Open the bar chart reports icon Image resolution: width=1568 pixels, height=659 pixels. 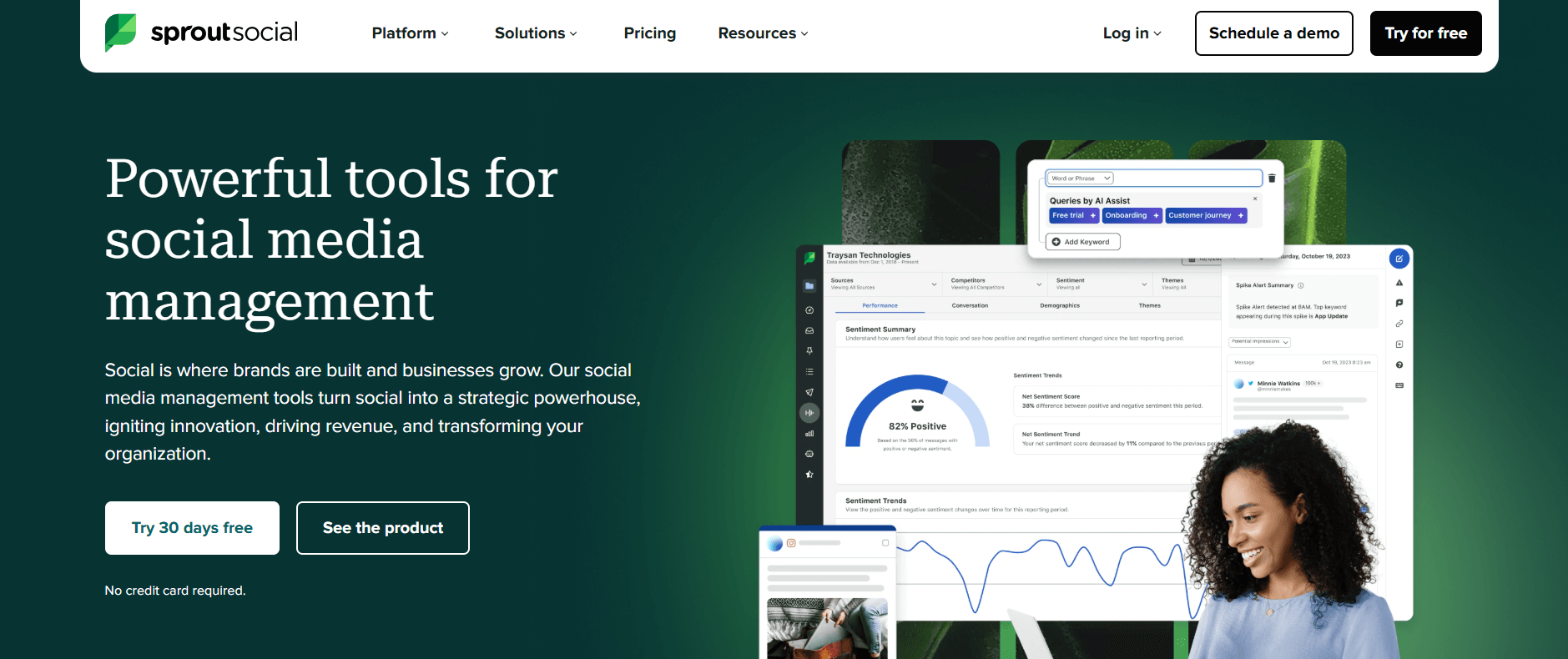(x=809, y=434)
